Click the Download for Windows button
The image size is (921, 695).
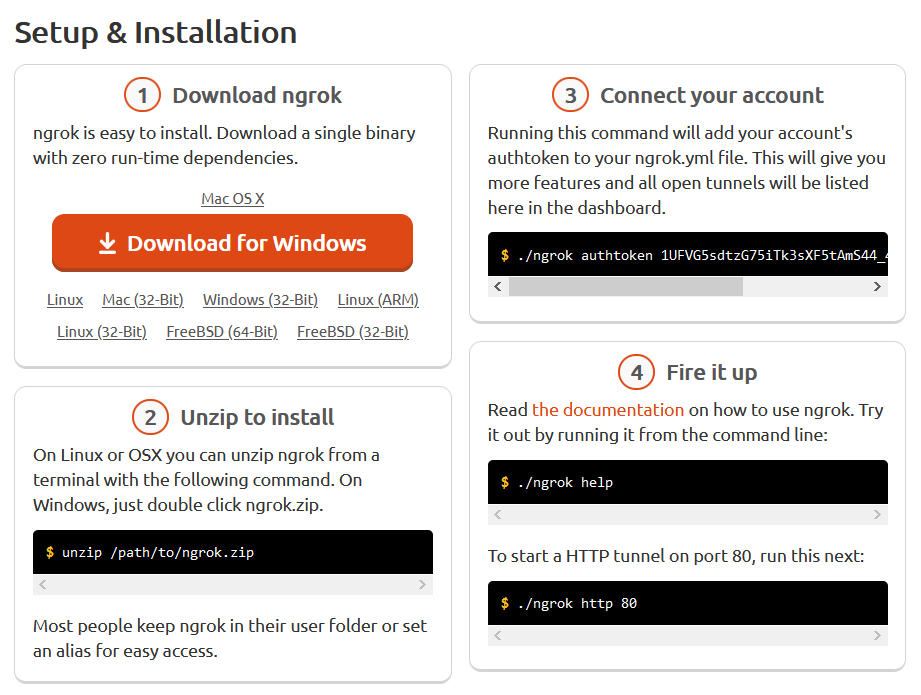(x=232, y=242)
